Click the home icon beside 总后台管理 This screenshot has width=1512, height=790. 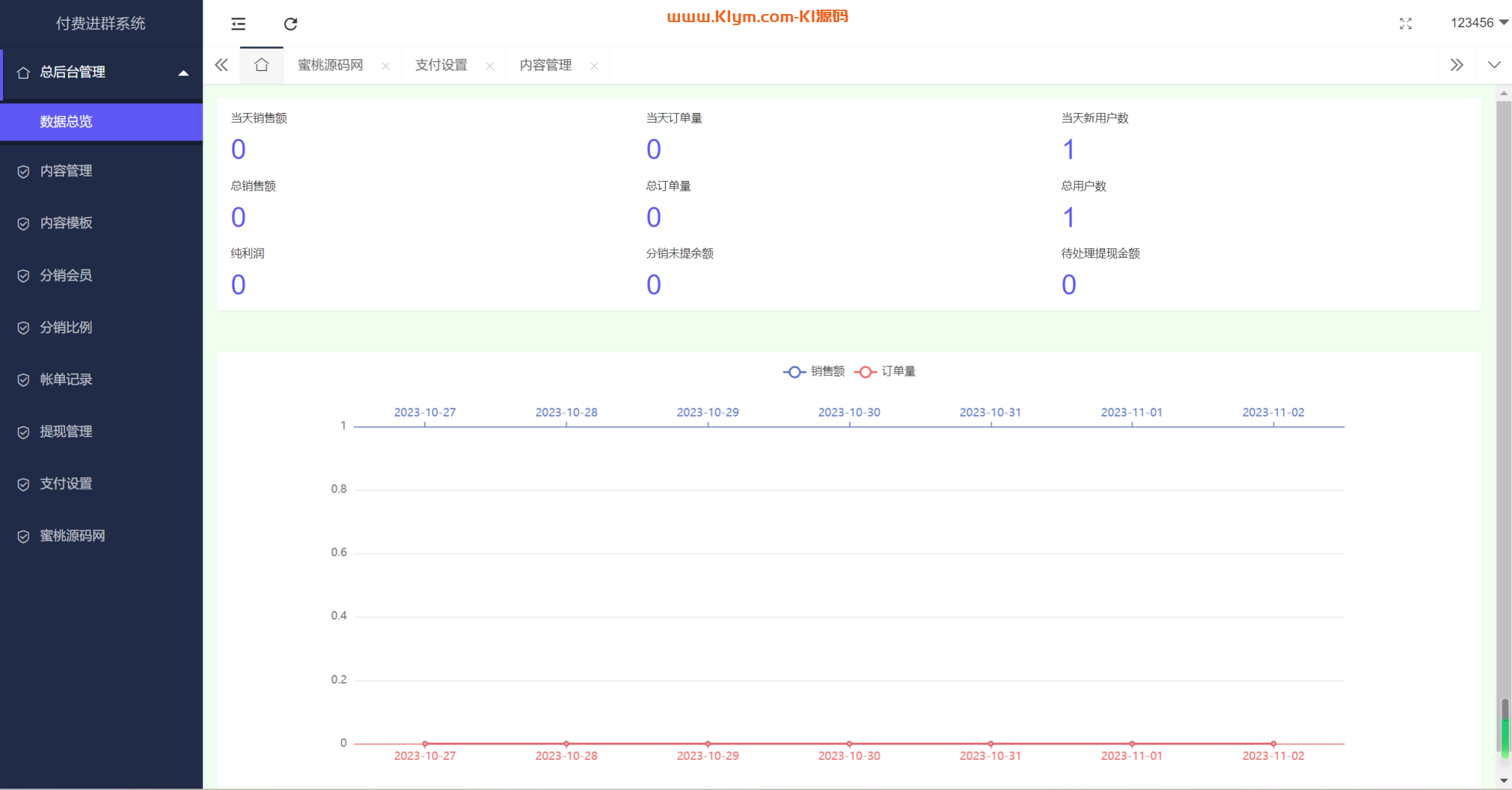pyautogui.click(x=24, y=72)
